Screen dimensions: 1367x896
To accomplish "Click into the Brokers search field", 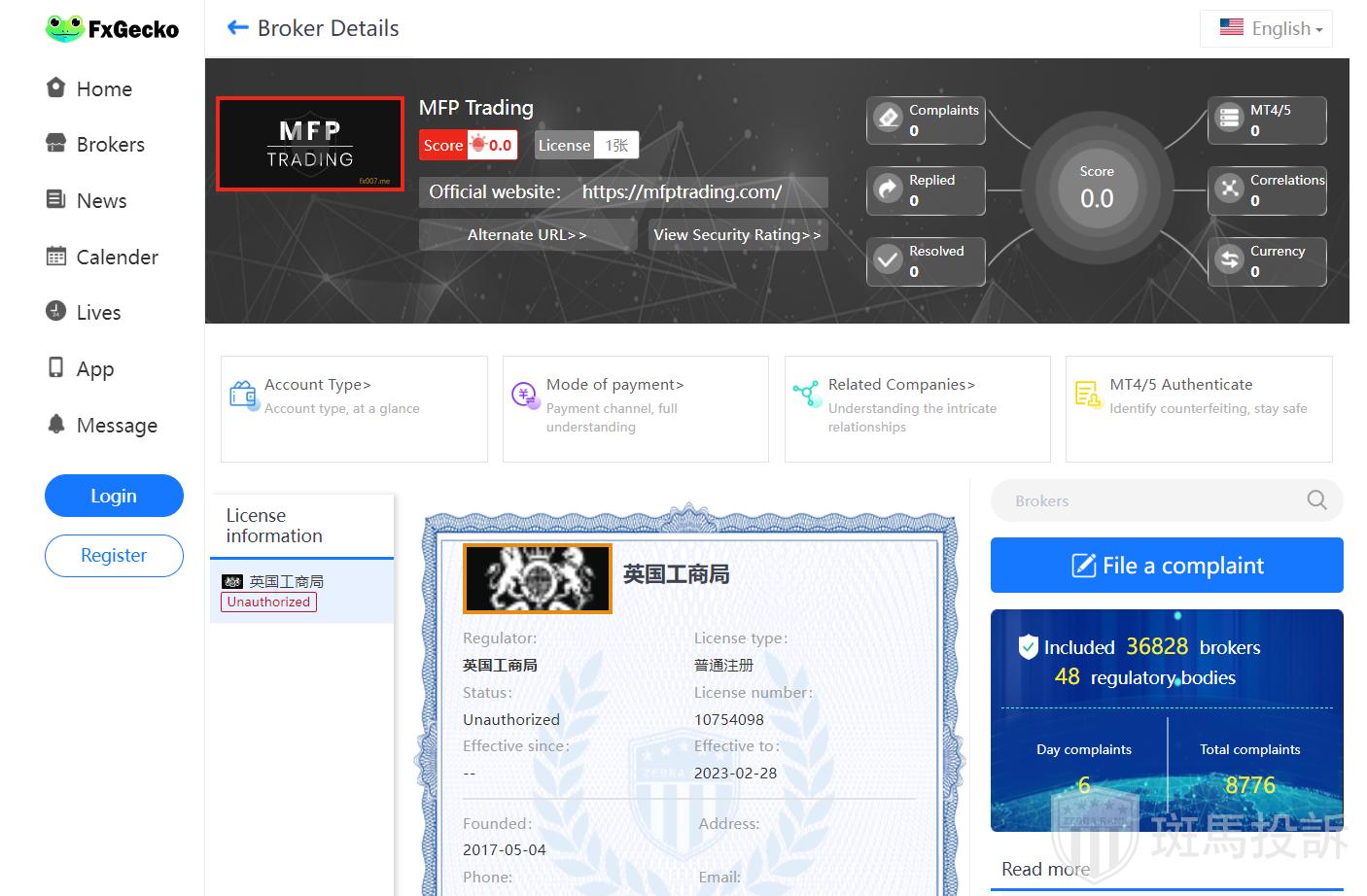I will point(1147,501).
